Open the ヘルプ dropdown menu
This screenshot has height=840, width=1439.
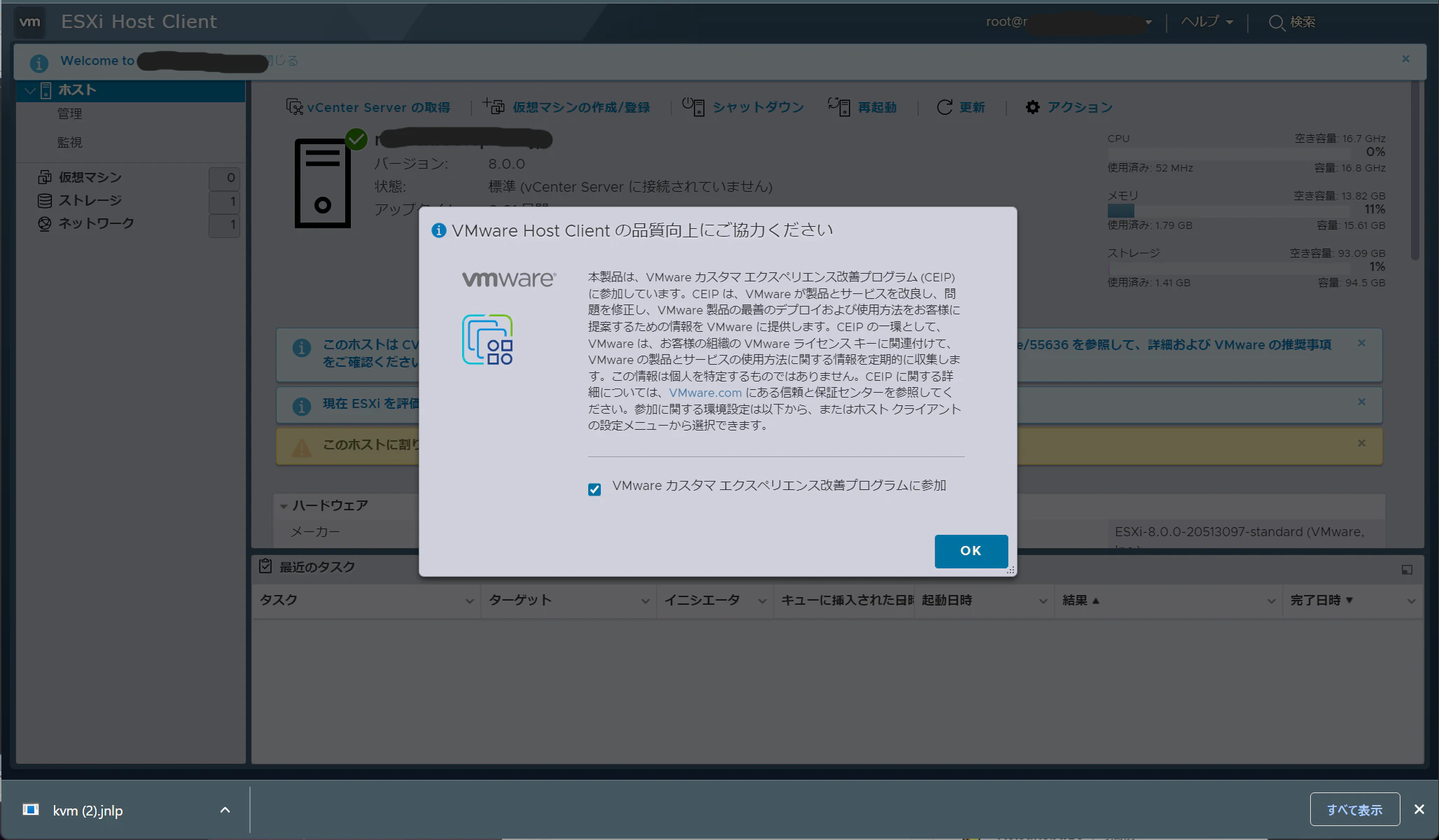pos(1207,22)
